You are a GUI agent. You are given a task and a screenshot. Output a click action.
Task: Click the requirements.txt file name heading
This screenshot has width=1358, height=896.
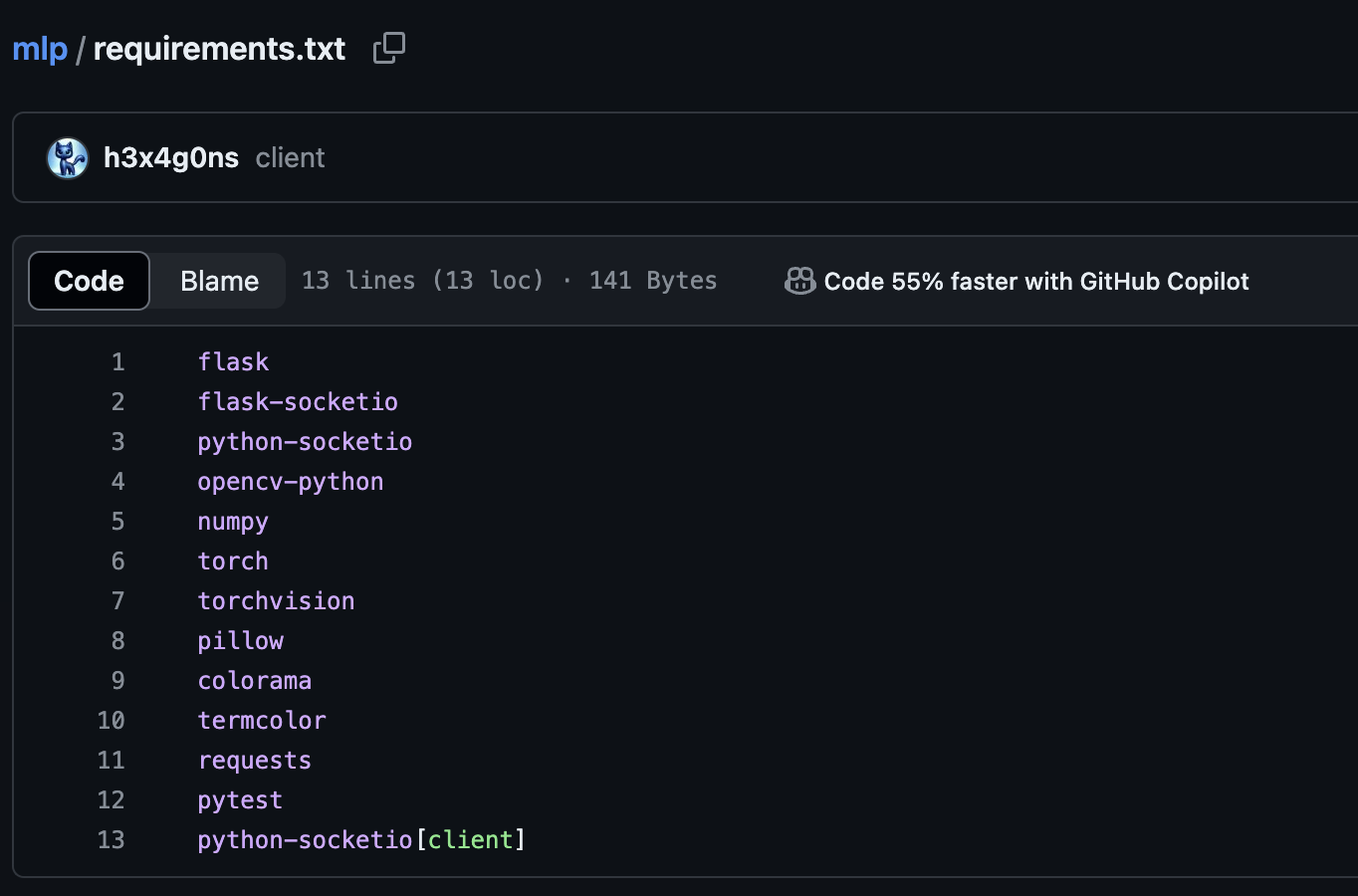click(219, 49)
